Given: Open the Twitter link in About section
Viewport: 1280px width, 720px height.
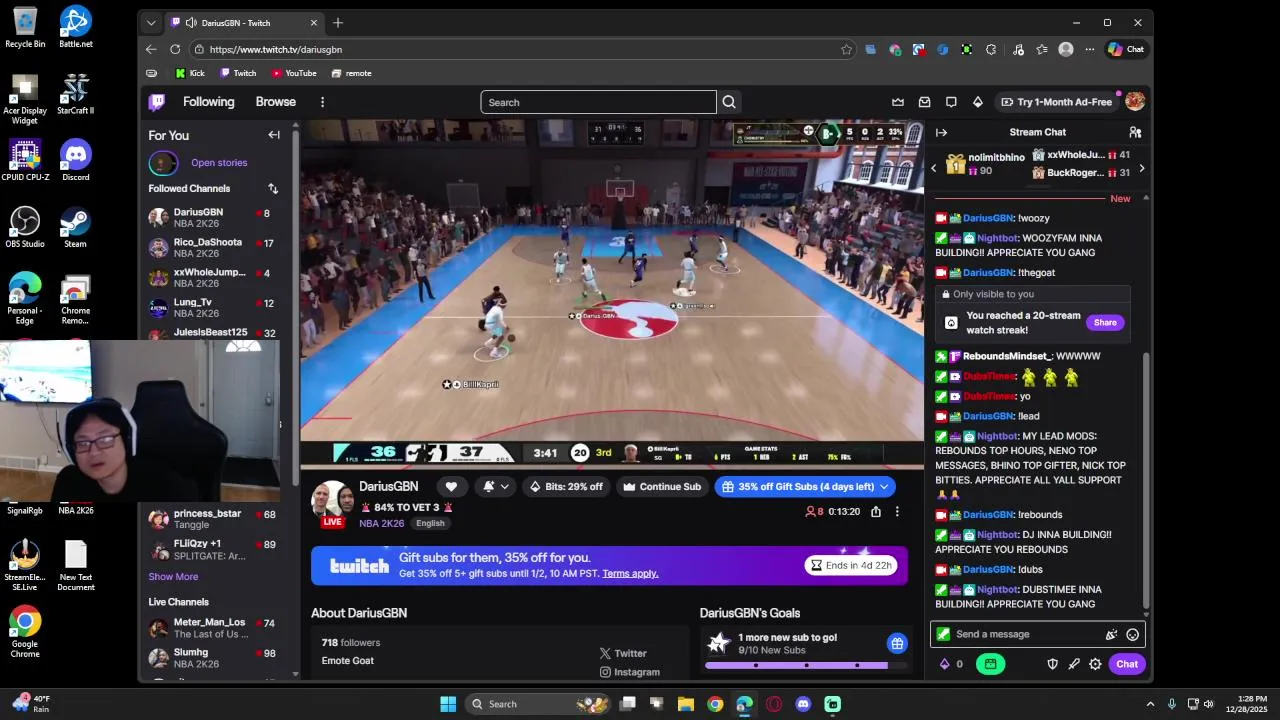Looking at the screenshot, I should click(x=623, y=653).
